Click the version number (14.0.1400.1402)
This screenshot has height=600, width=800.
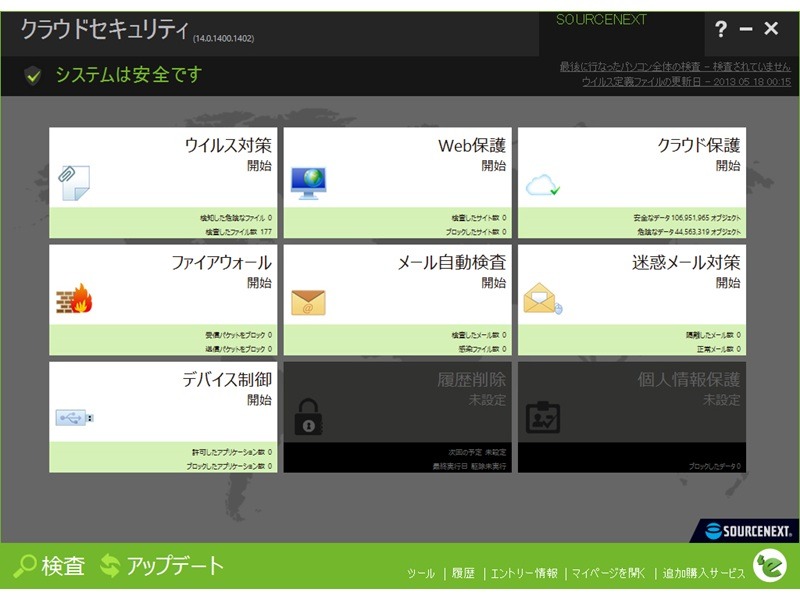click(223, 39)
